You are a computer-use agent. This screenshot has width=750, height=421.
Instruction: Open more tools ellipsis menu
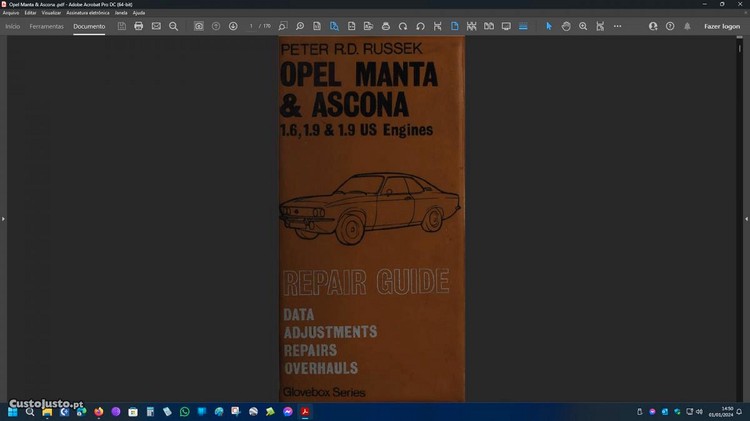[617, 26]
